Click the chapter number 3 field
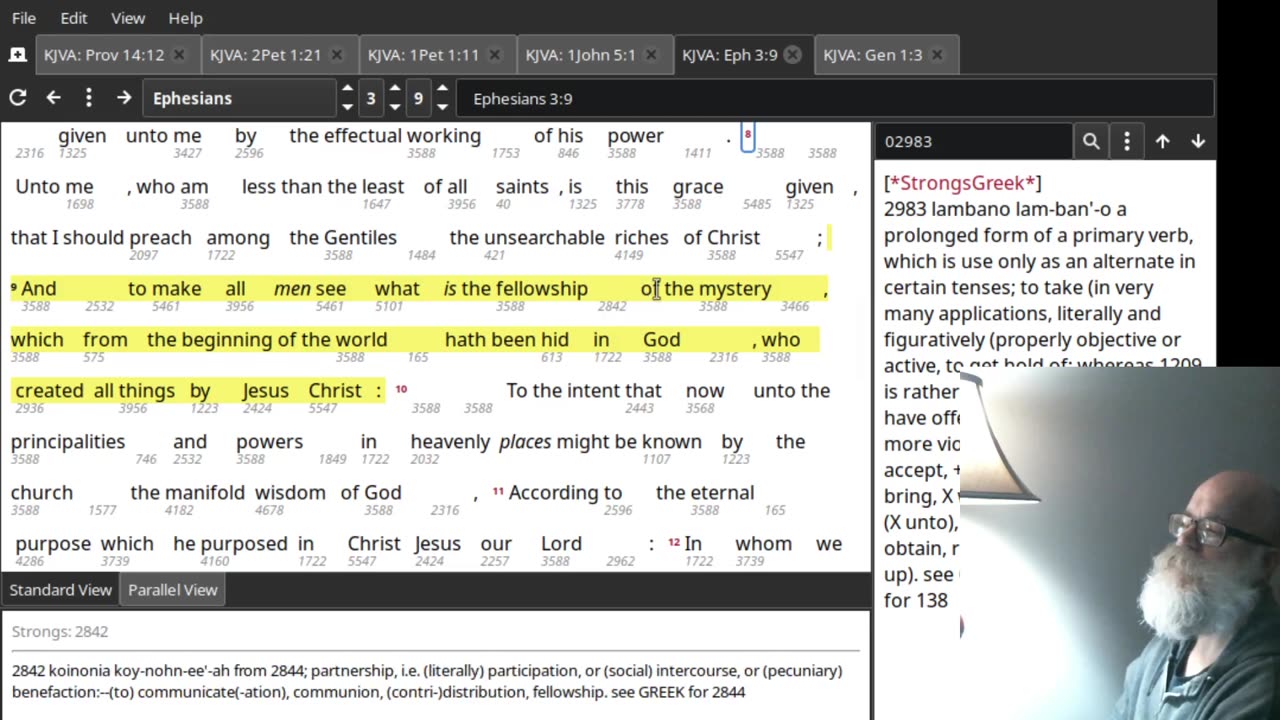The image size is (1280, 720). click(371, 98)
